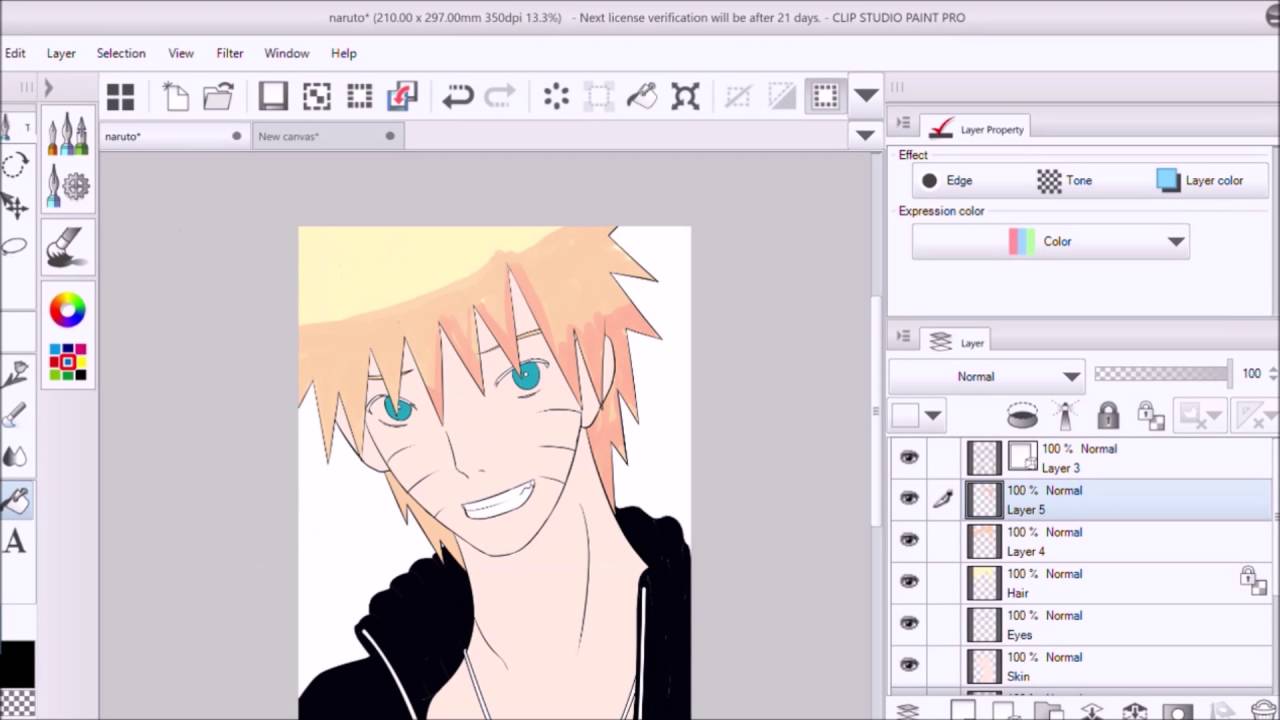The image size is (1280, 720).
Task: Open the View menu
Action: pyautogui.click(x=181, y=53)
